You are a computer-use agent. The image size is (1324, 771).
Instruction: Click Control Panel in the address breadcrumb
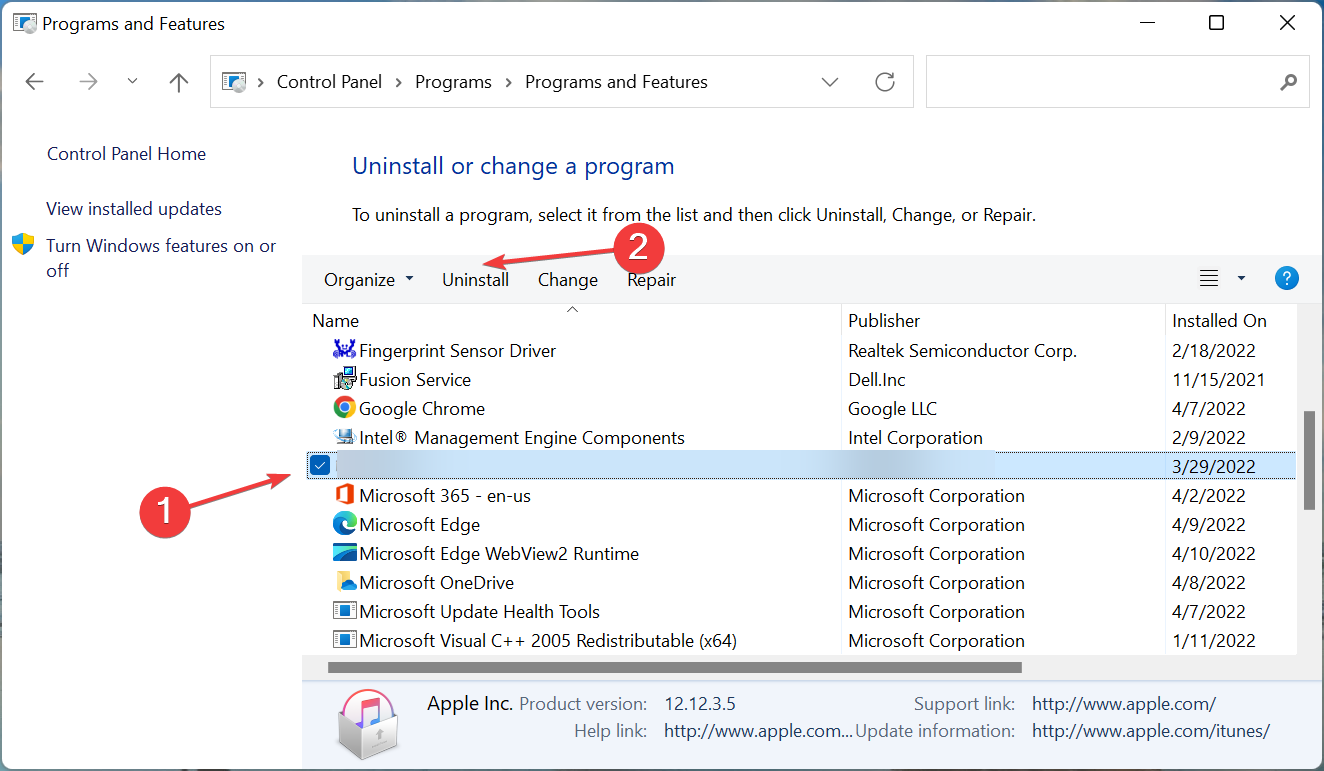click(330, 82)
